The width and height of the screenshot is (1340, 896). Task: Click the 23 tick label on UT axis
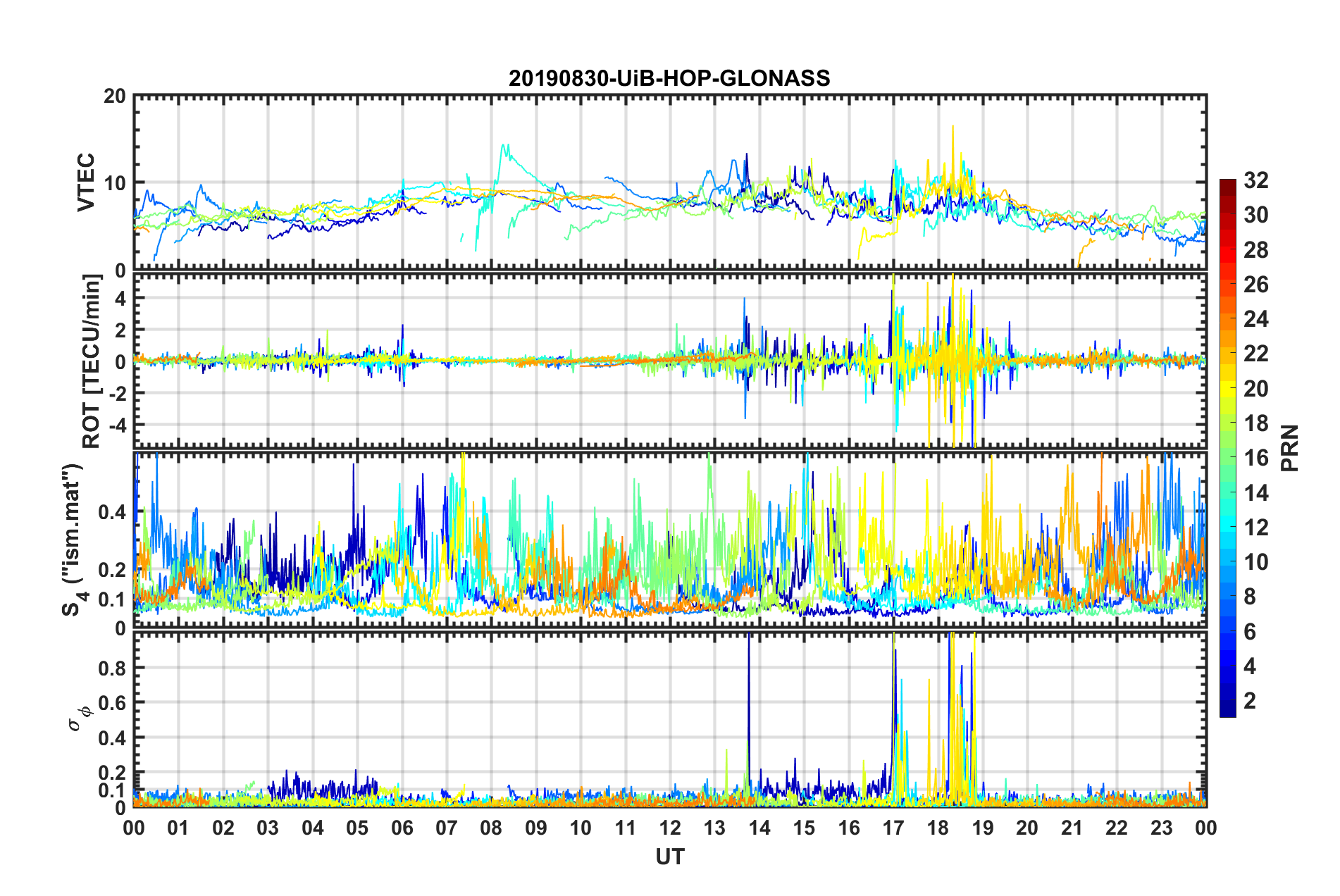1162,828
